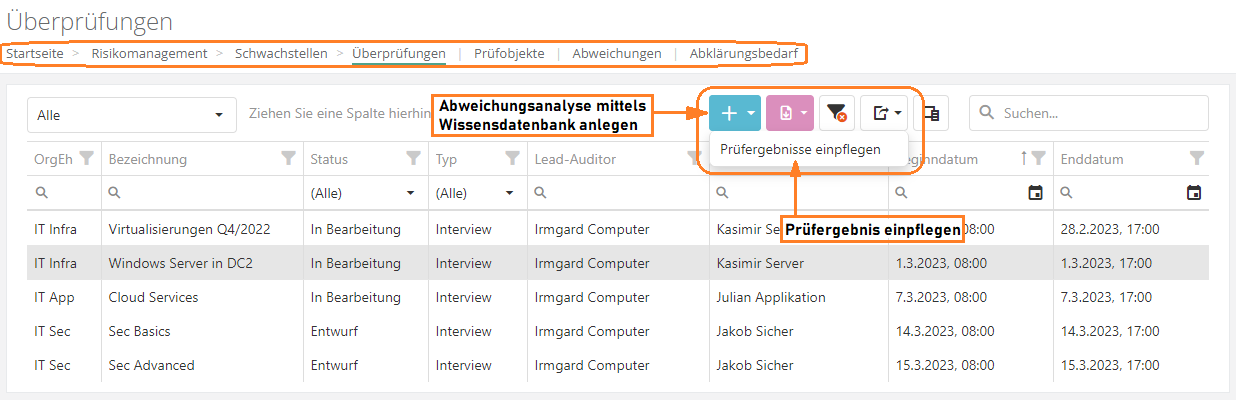Switch to the Prüfobjekte tab
This screenshot has width=1236, height=400.
pyautogui.click(x=509, y=53)
